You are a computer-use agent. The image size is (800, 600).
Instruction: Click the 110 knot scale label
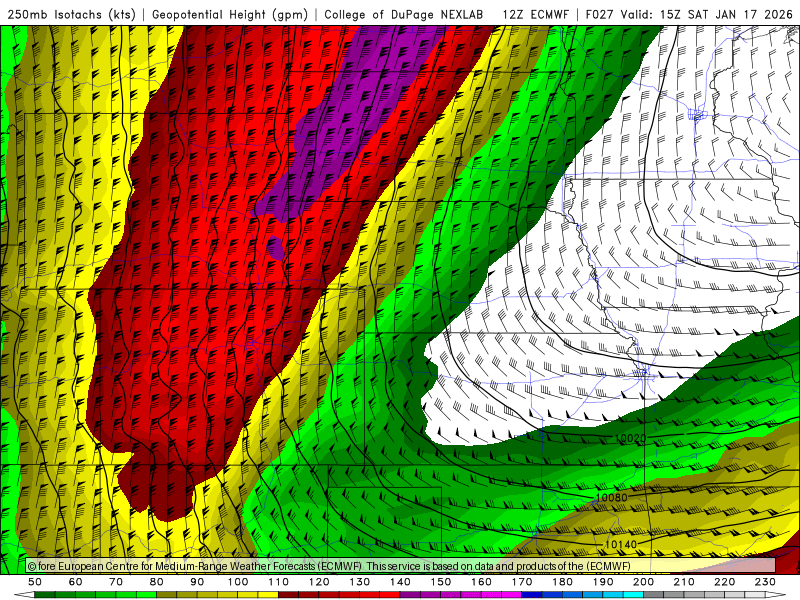click(278, 582)
